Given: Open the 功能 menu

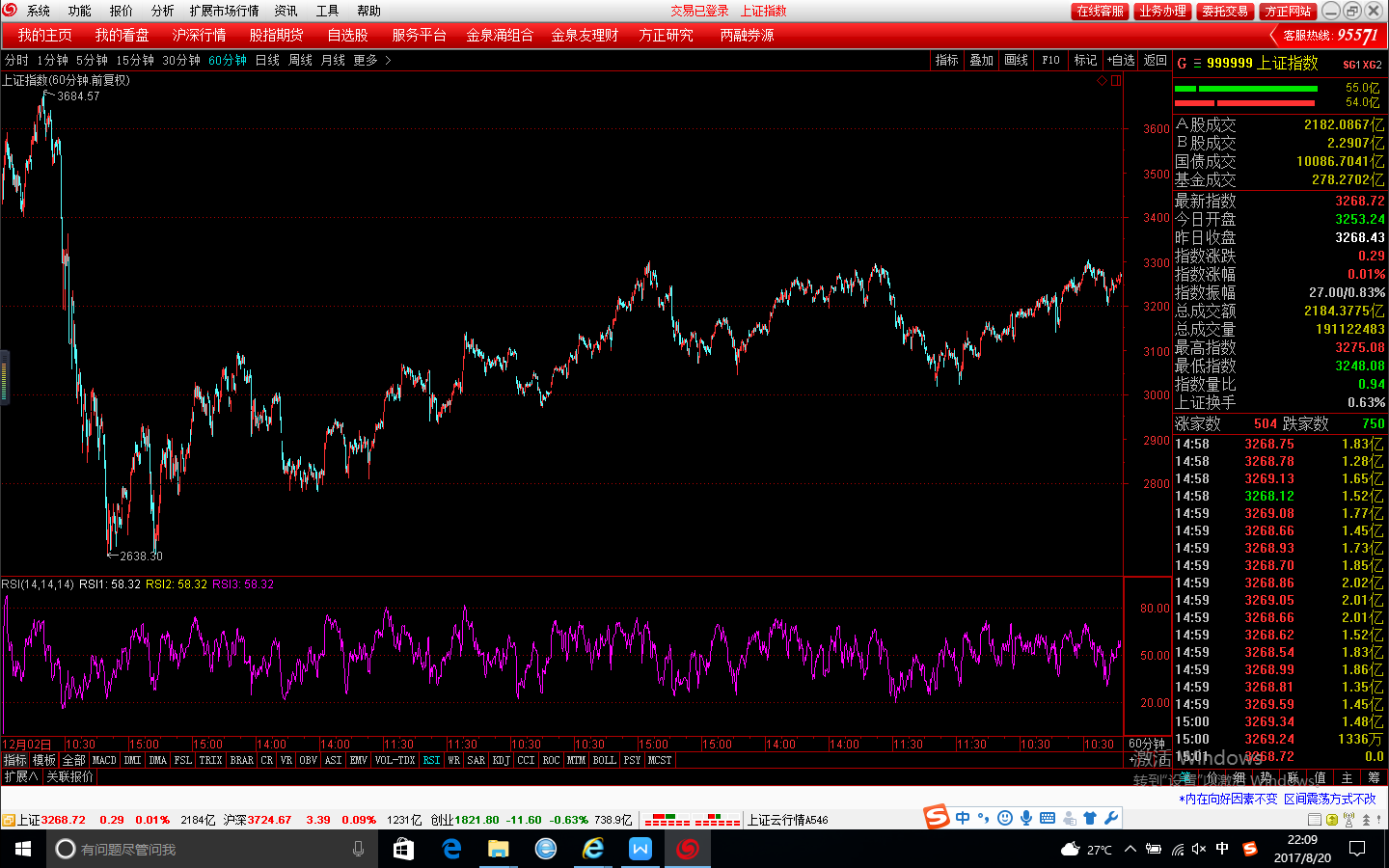Looking at the screenshot, I should [x=80, y=11].
